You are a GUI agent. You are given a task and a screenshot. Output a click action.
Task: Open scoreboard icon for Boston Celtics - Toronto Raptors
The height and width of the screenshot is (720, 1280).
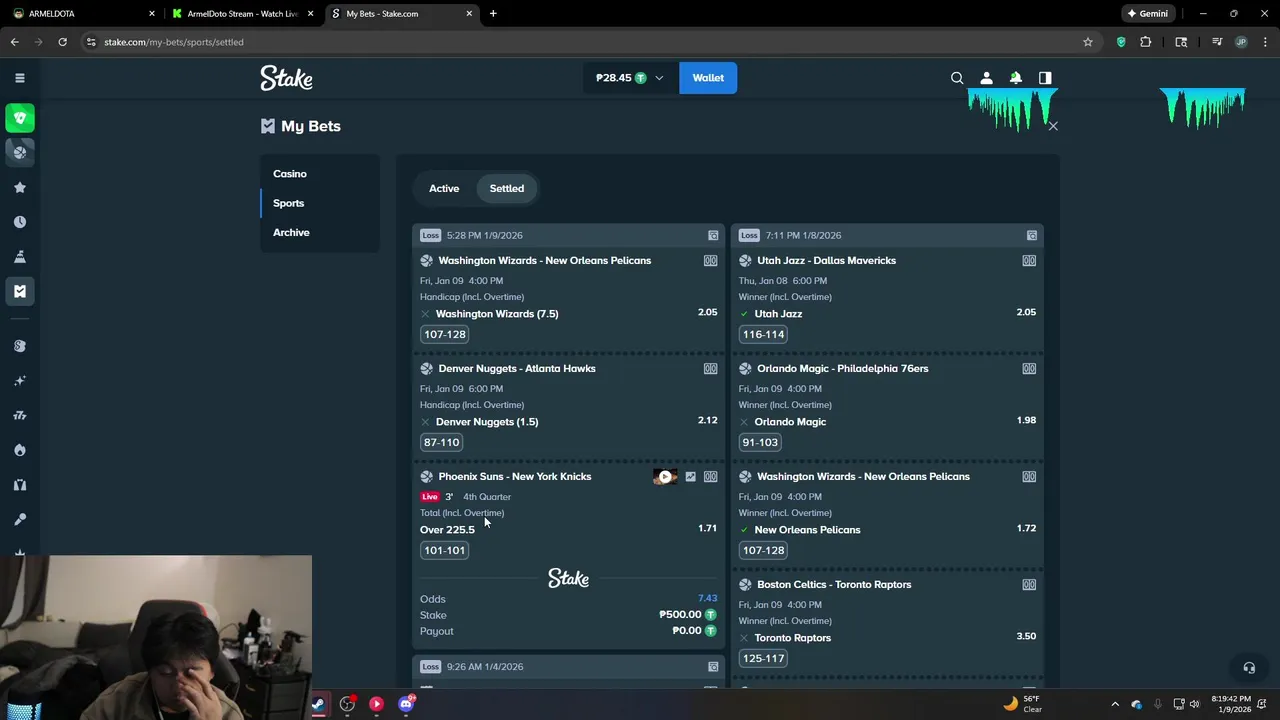tap(1029, 584)
